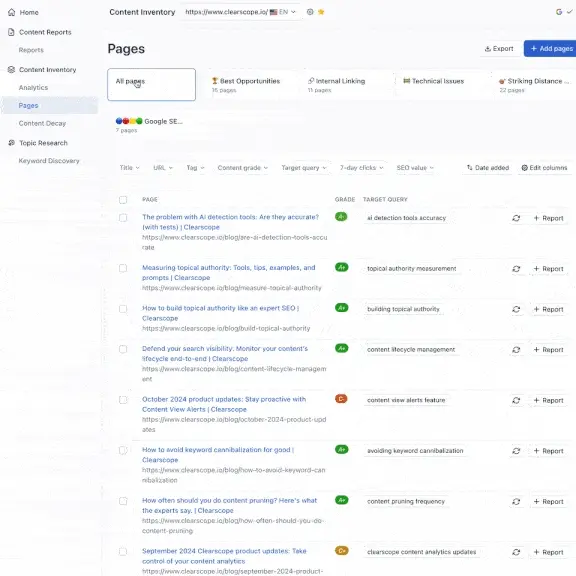Image resolution: width=576 pixels, height=576 pixels.
Task: Click the Striking Distance icon
Action: coord(502,81)
